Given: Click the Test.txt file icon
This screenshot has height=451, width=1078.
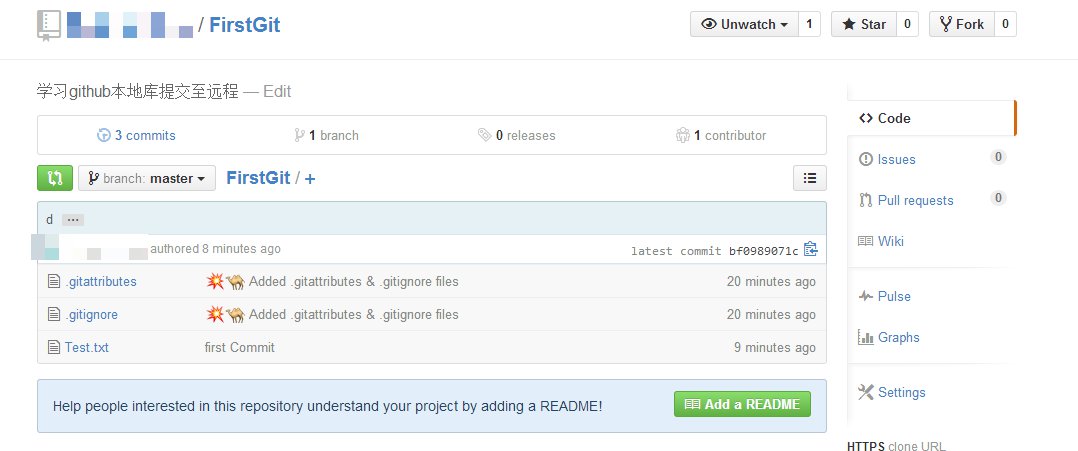Looking at the screenshot, I should point(54,347).
